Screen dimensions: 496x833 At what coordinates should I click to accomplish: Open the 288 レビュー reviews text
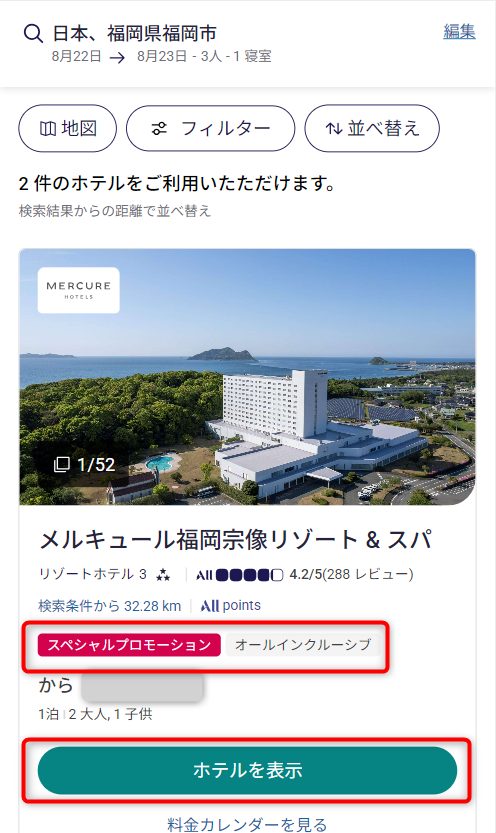(x=368, y=574)
